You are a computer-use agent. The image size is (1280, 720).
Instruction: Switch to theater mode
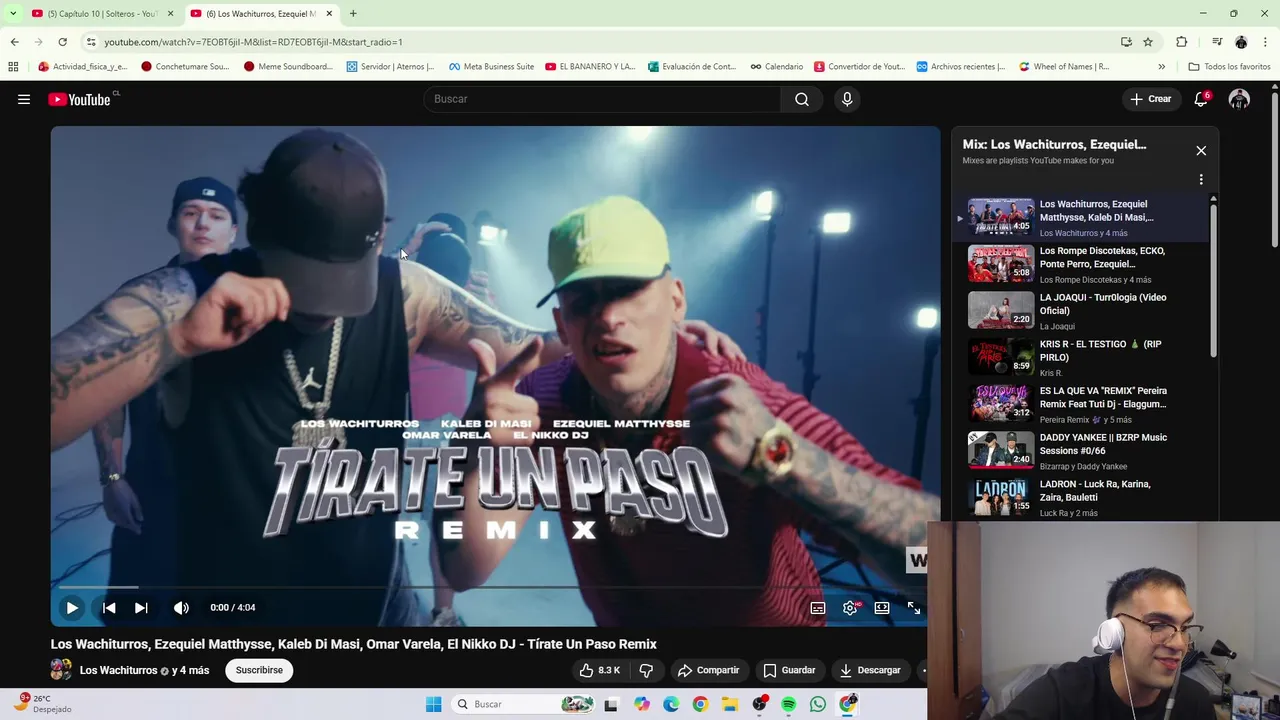[882, 607]
